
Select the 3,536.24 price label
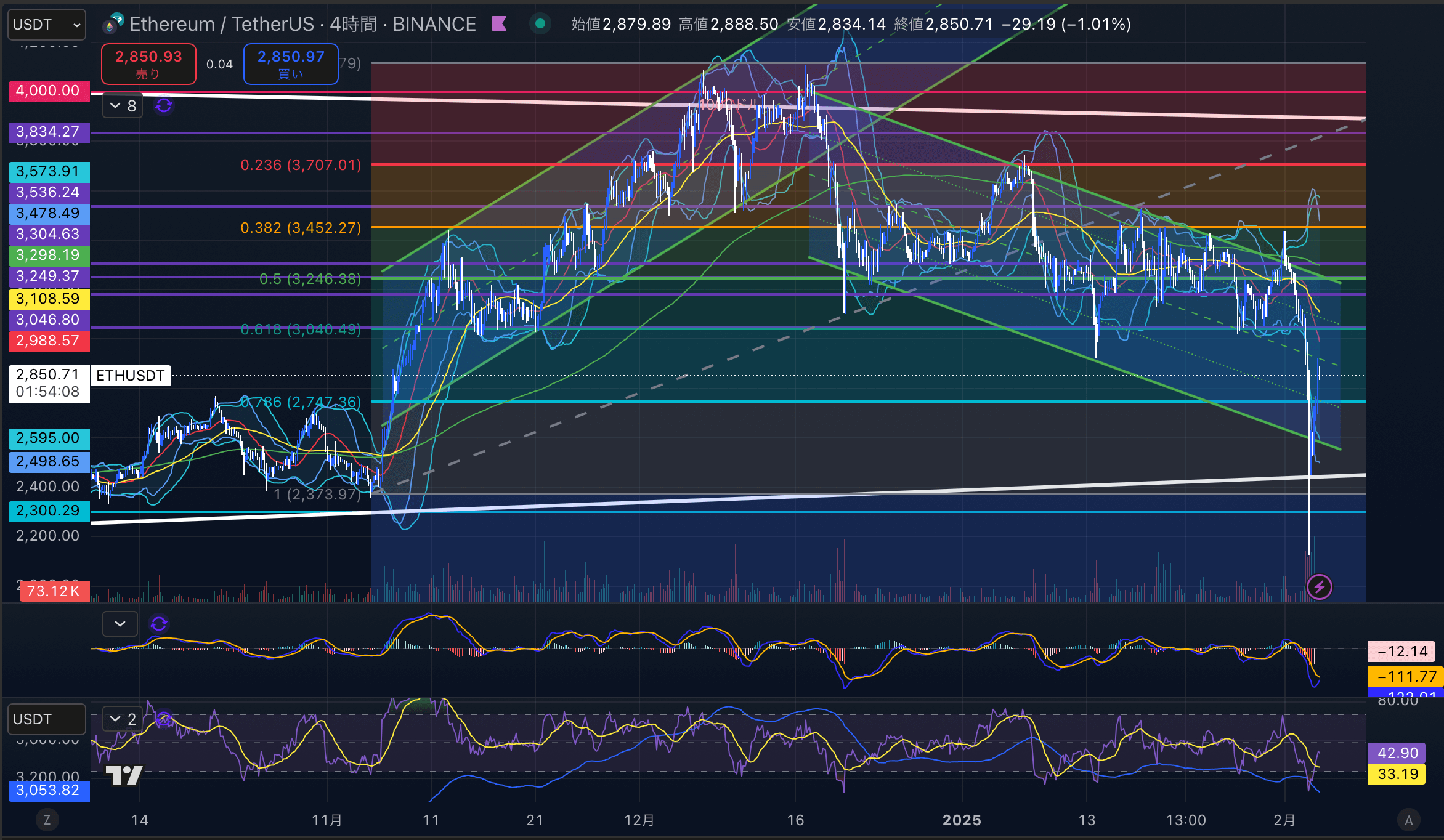coord(49,192)
